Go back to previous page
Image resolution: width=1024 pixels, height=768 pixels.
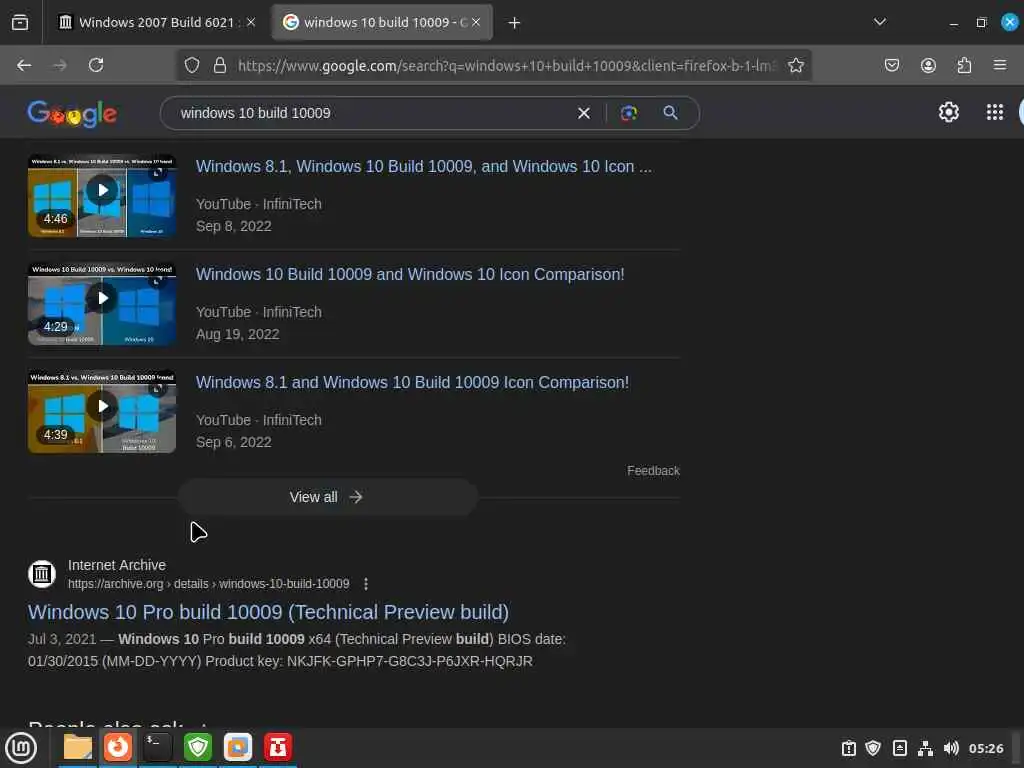[x=24, y=65]
